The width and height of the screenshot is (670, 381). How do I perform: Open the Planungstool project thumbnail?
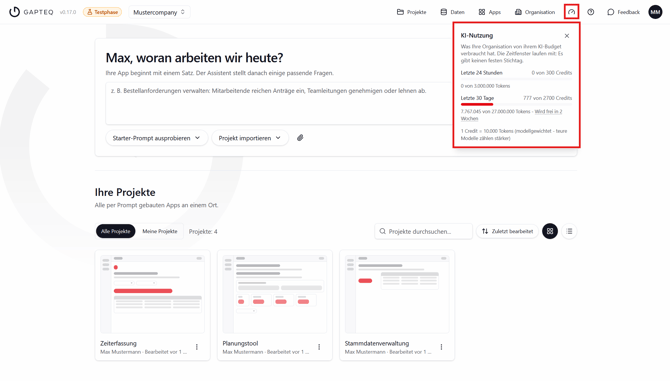tap(275, 294)
